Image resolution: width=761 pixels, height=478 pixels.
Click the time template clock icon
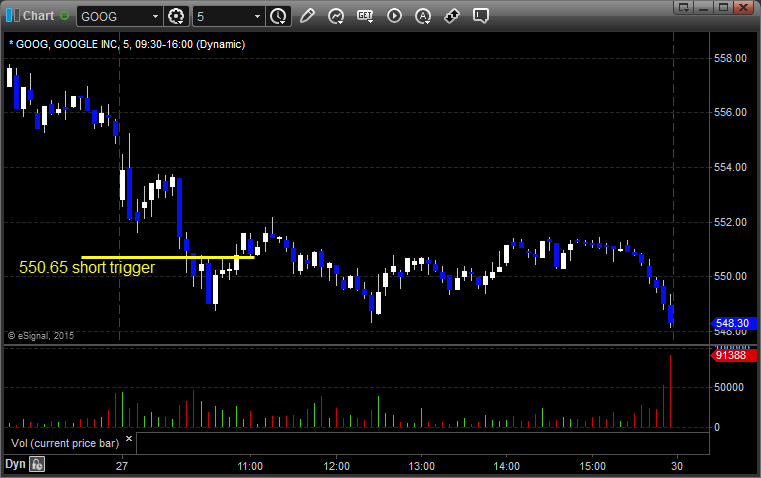click(x=277, y=16)
